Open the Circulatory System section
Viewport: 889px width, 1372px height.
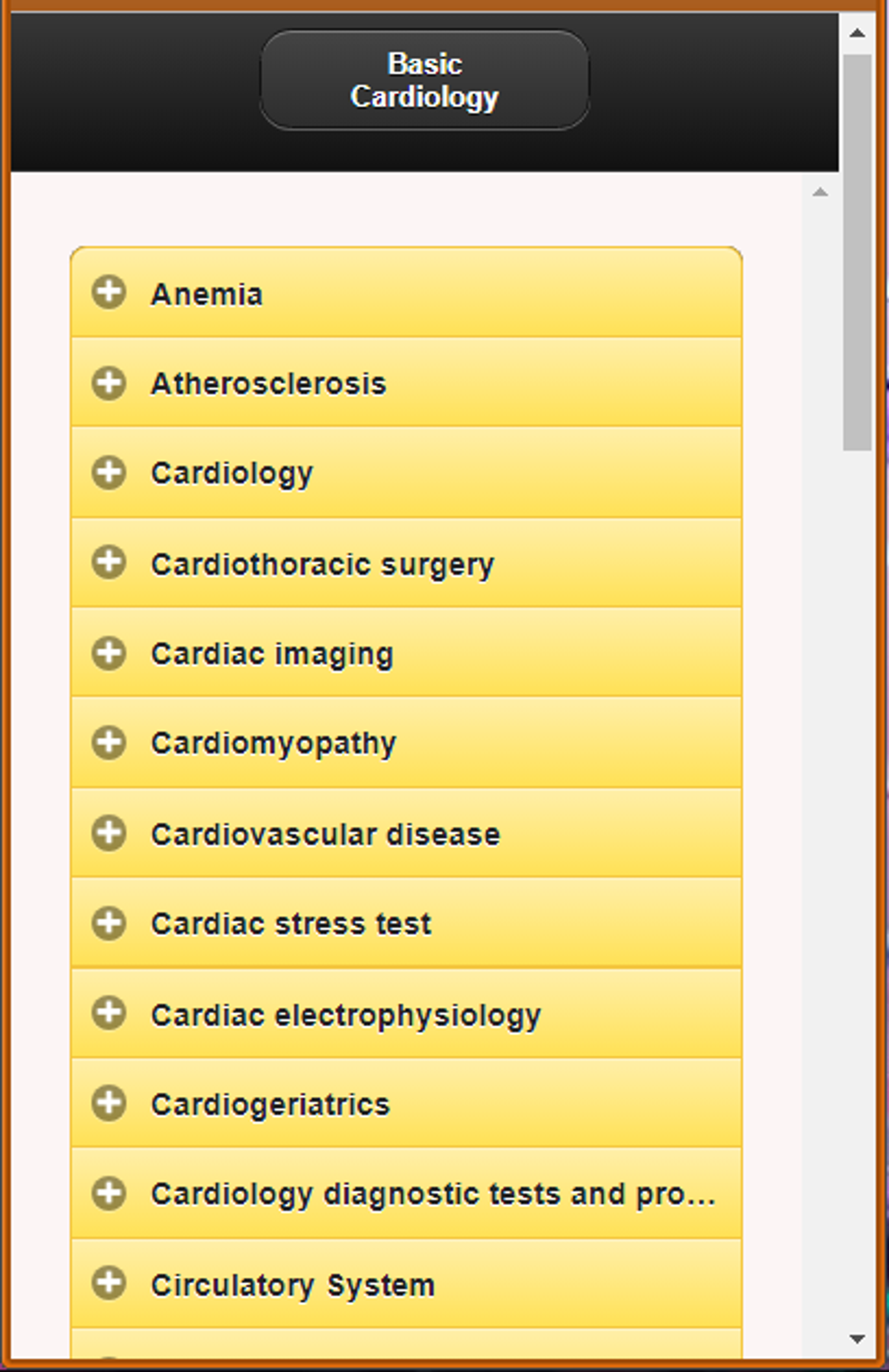click(x=406, y=1283)
